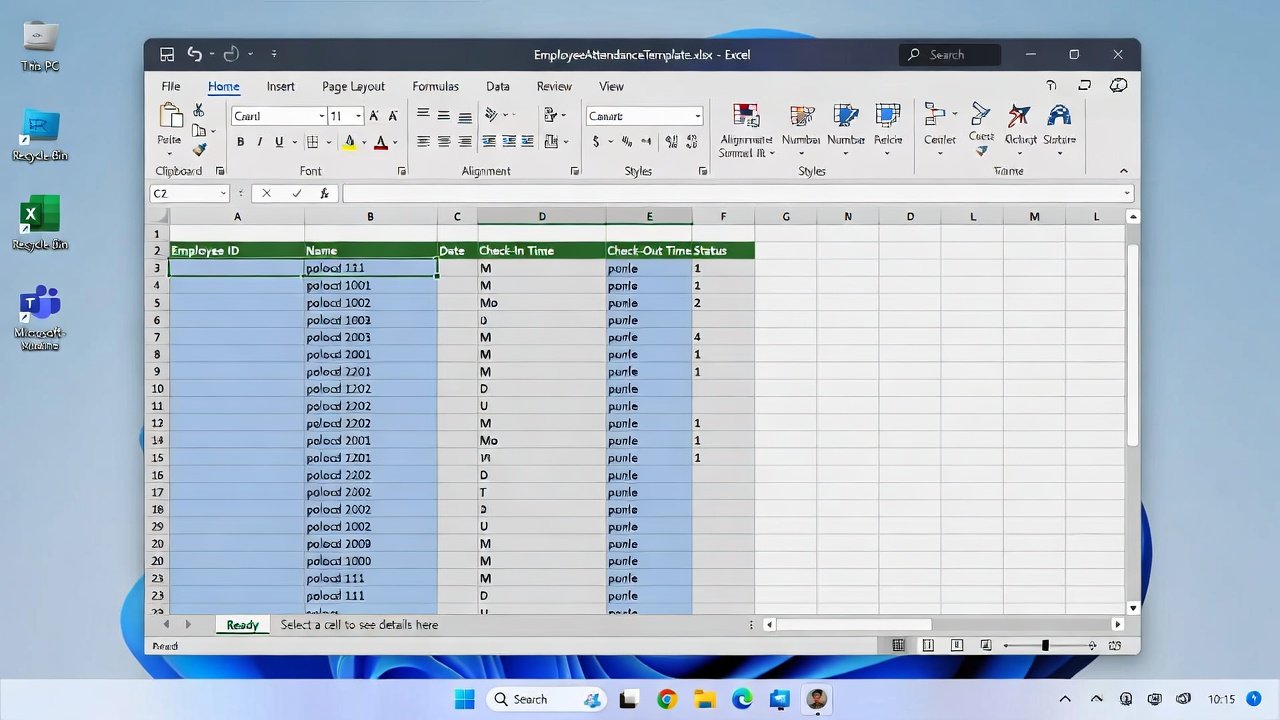The image size is (1280, 720).
Task: Switch to the Formulas tab
Action: click(435, 87)
